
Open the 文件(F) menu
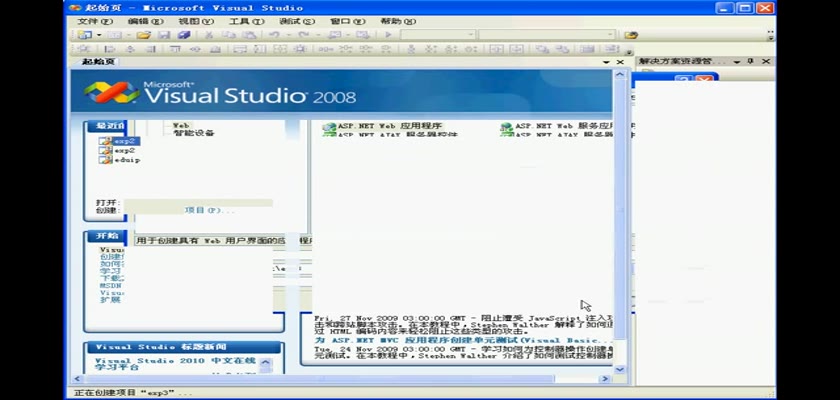(95, 21)
